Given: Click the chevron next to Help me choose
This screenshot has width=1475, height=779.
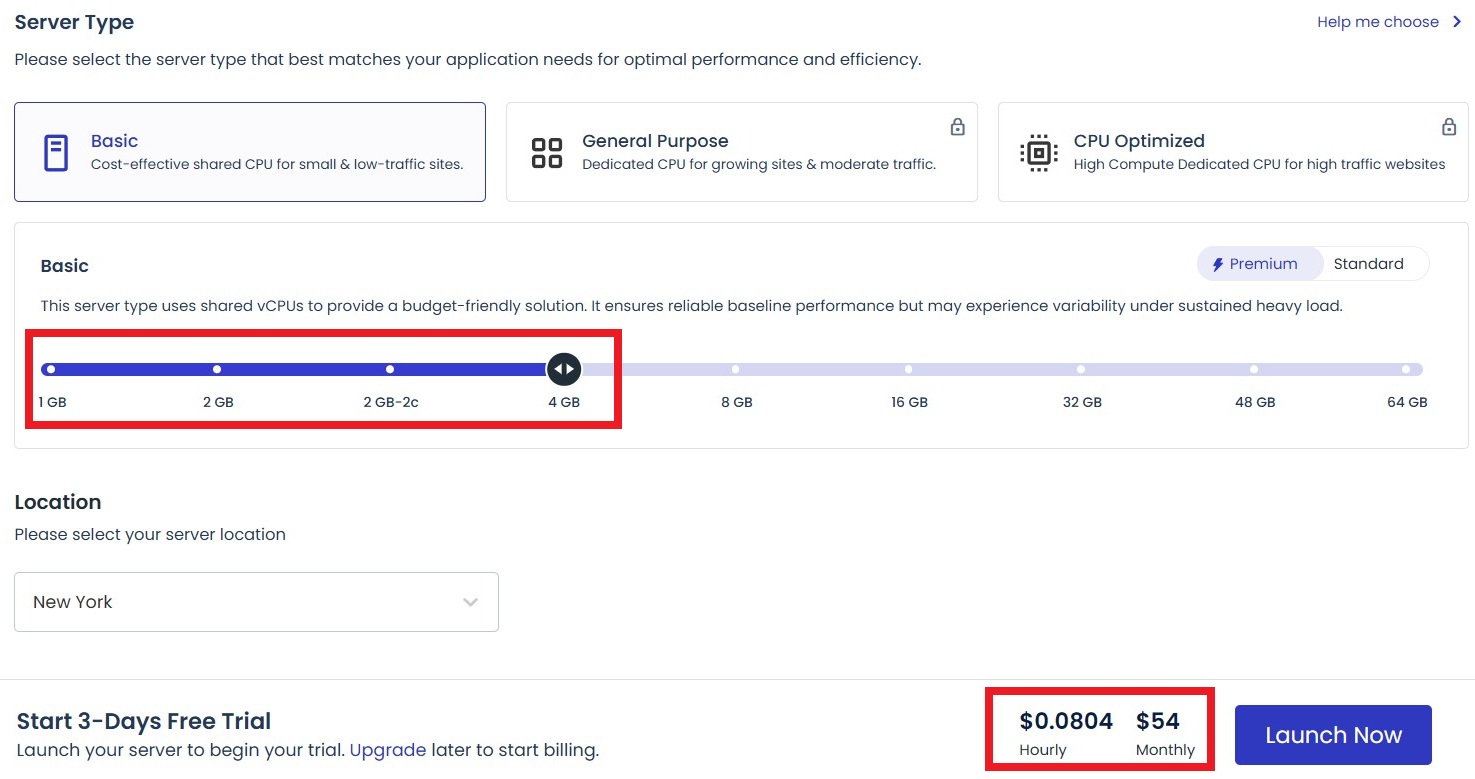Looking at the screenshot, I should 1457,21.
